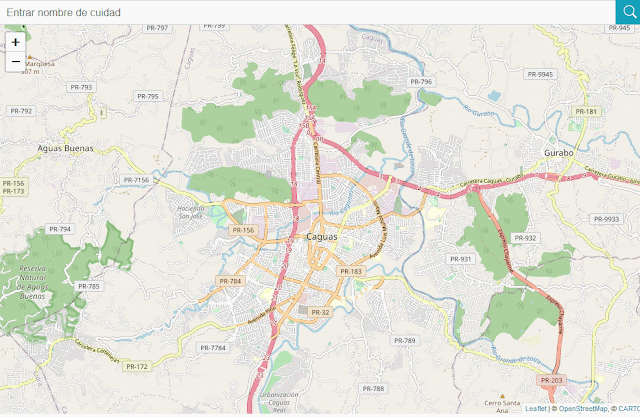Open the OpenStreetMap attribution link
640x417 pixels.
click(583, 408)
